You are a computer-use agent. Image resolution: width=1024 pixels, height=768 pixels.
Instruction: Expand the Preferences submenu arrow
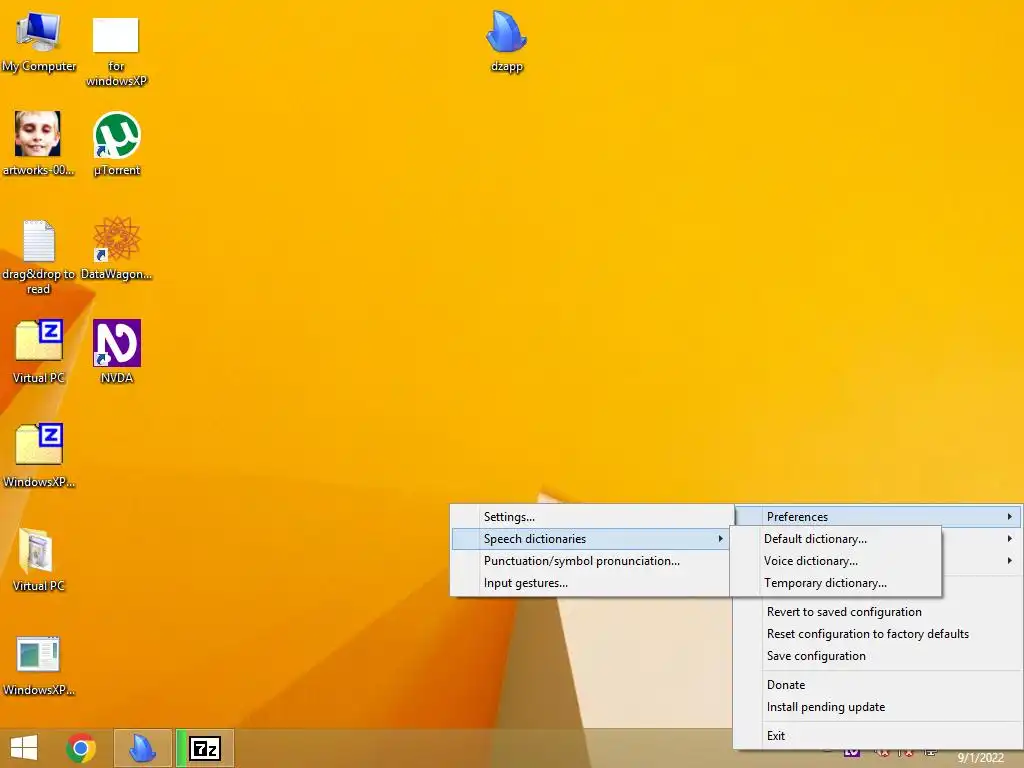tap(1010, 517)
